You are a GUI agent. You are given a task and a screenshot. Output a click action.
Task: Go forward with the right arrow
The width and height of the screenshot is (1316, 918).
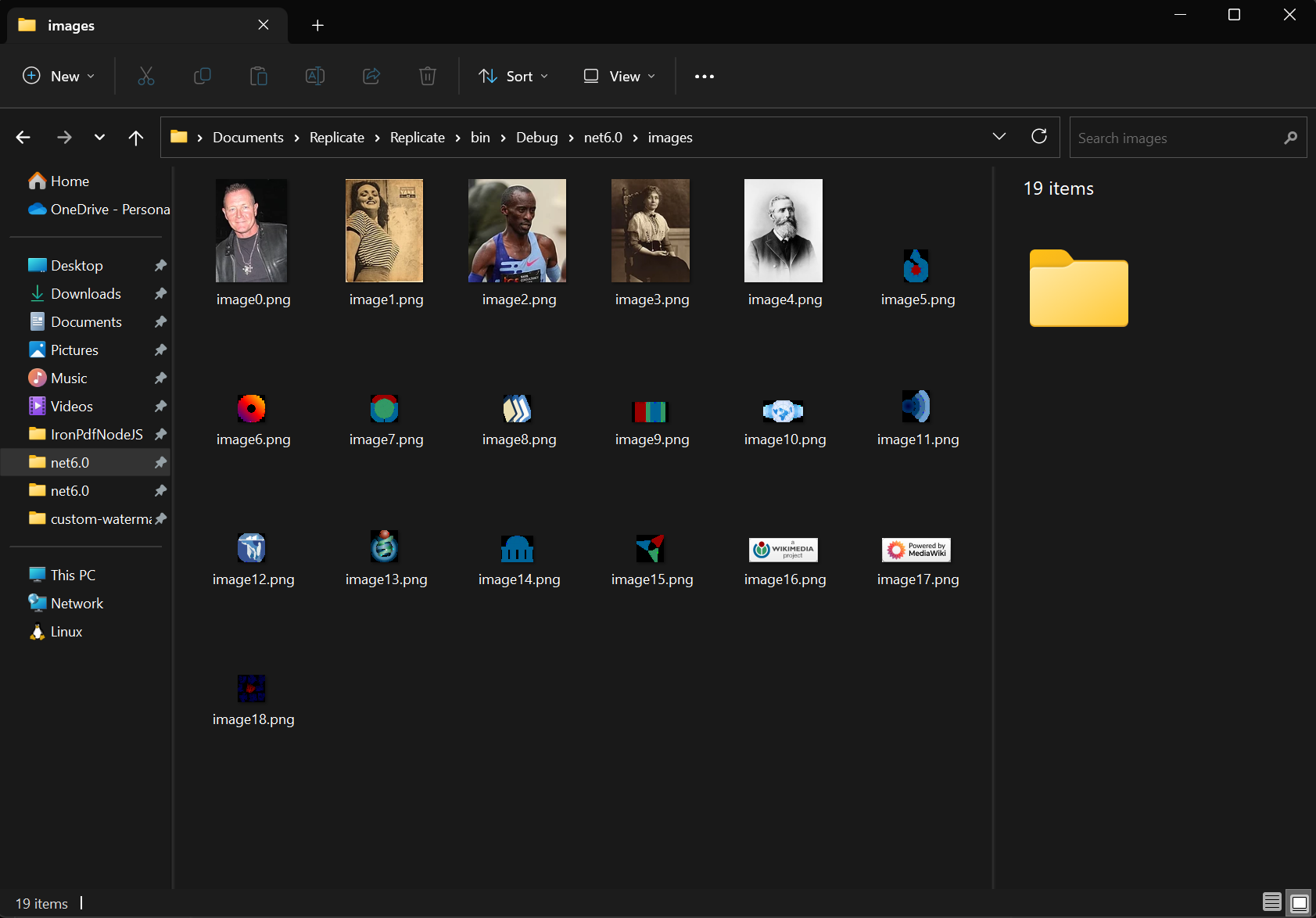64,138
